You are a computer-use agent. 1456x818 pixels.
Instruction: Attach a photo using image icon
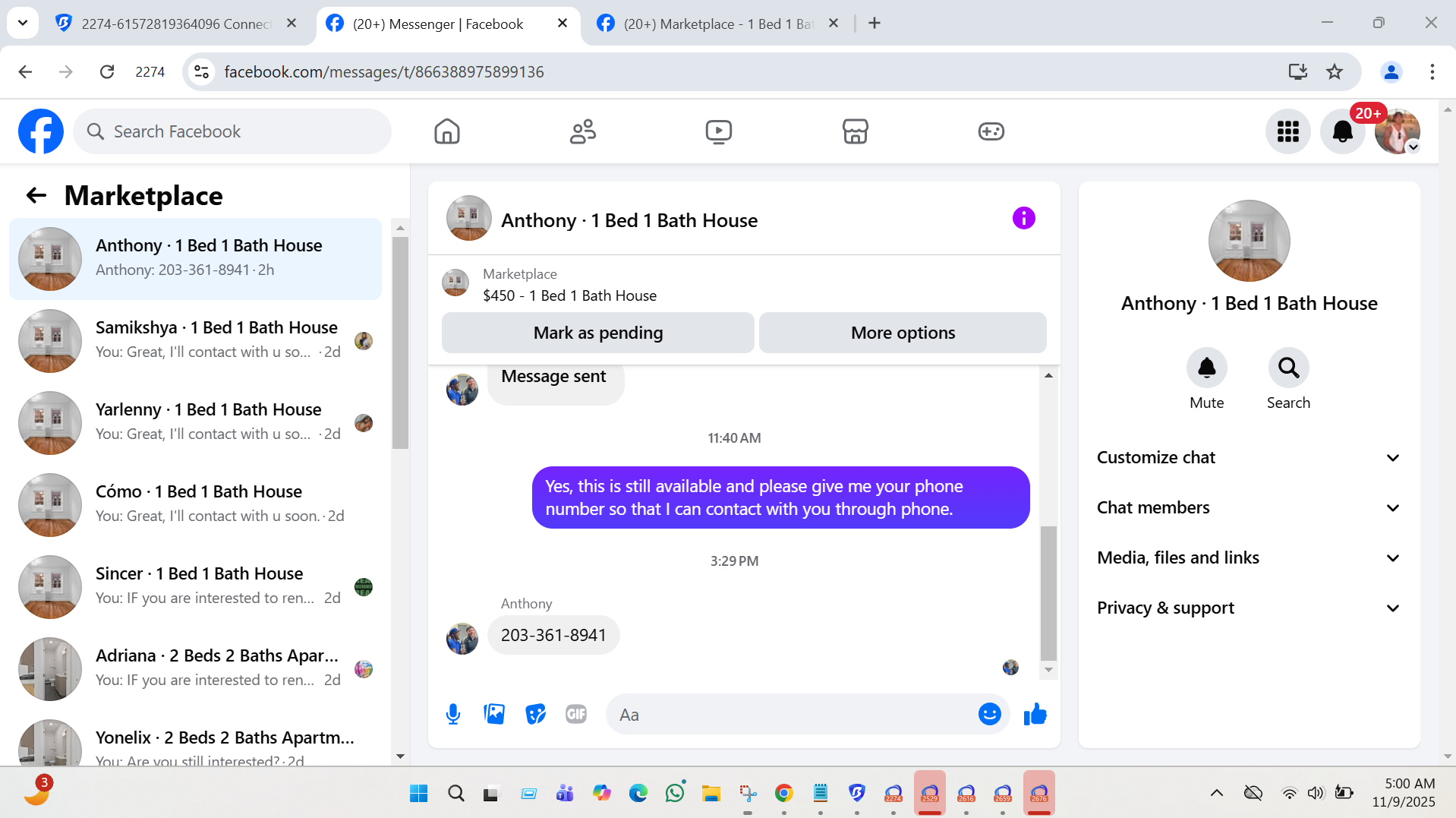[494, 714]
